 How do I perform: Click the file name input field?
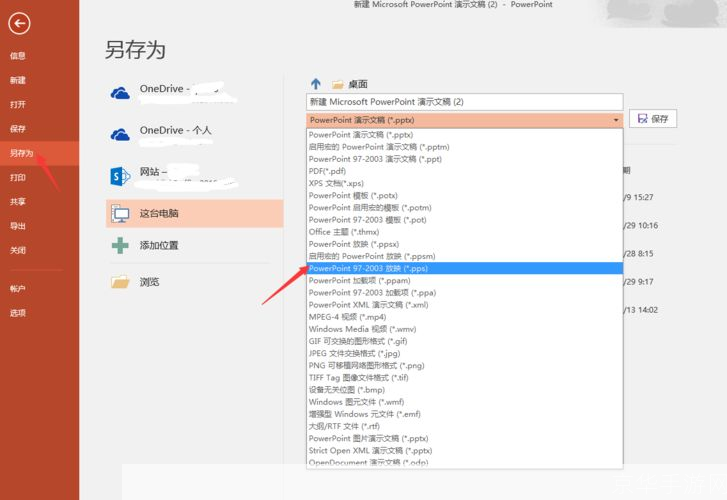pos(465,102)
